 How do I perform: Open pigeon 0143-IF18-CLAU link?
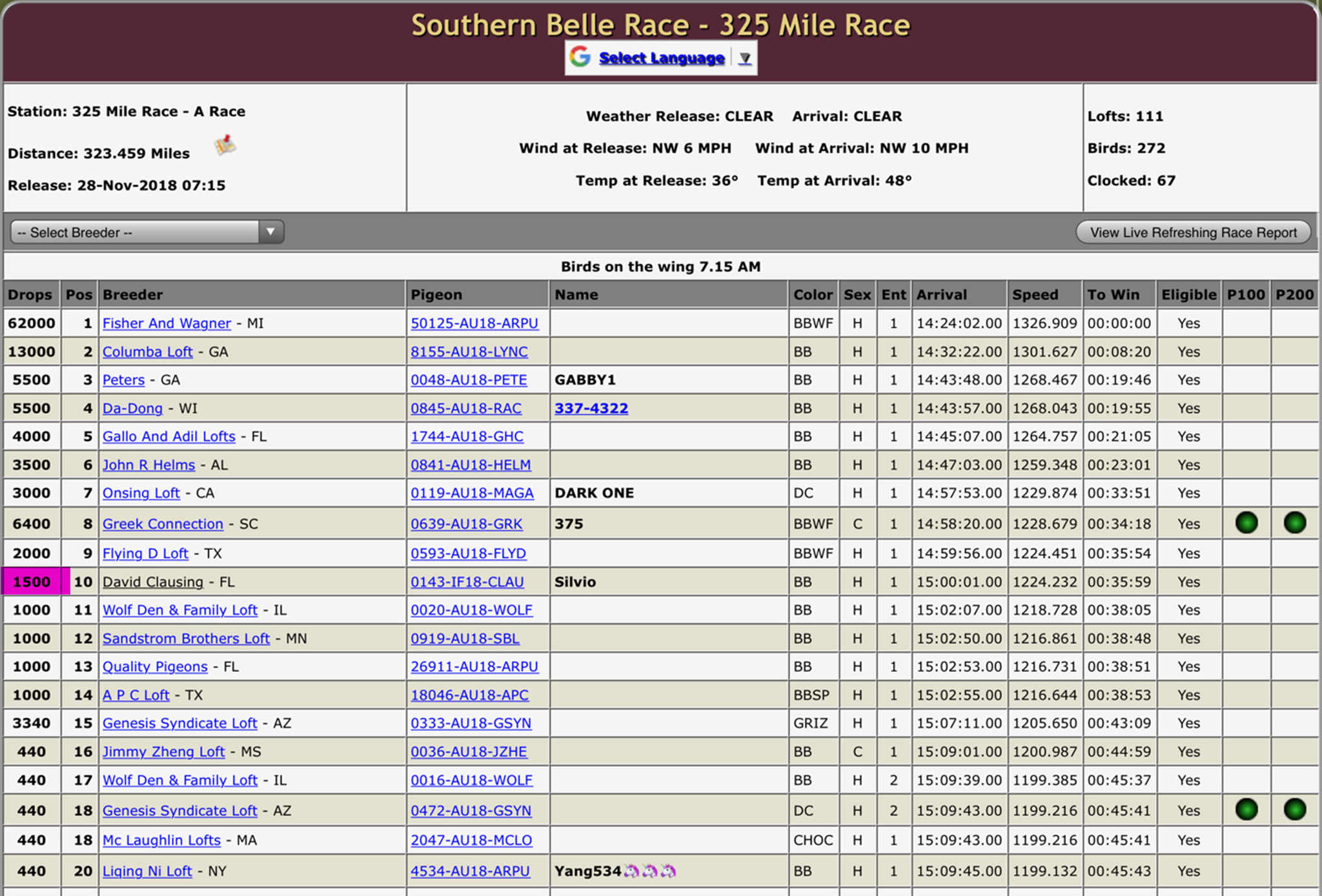(x=467, y=582)
